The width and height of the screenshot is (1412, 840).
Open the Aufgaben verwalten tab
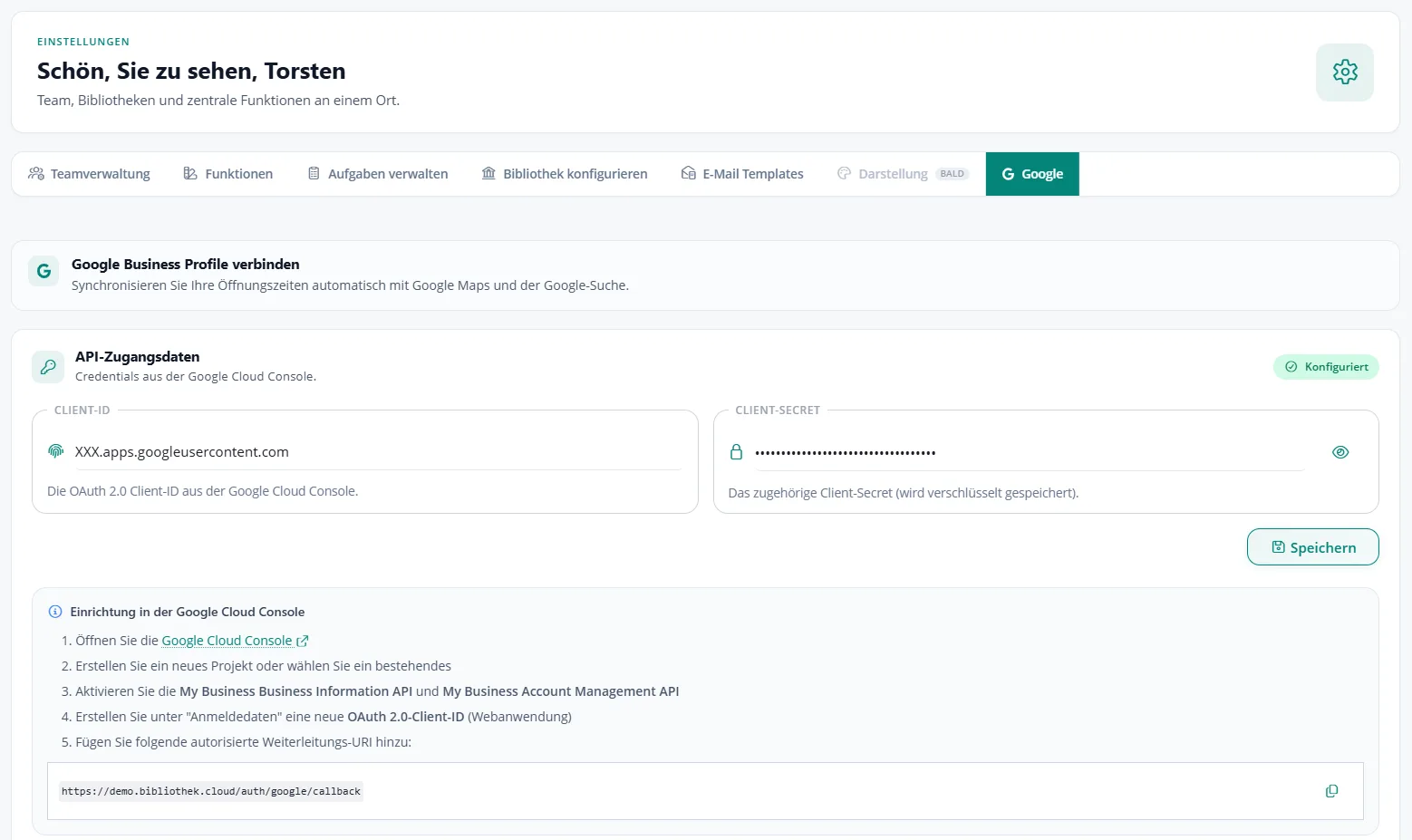[378, 174]
